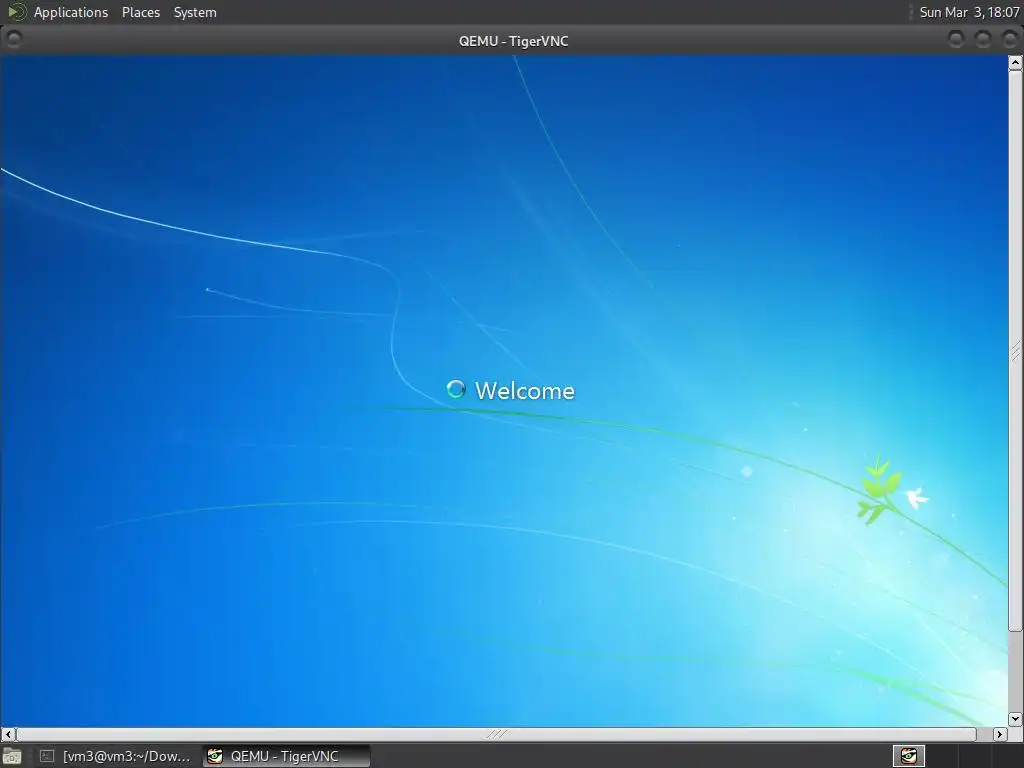The width and height of the screenshot is (1024, 768).
Task: Select the QEMU - TigerVNC taskbar button
Action: (x=286, y=756)
